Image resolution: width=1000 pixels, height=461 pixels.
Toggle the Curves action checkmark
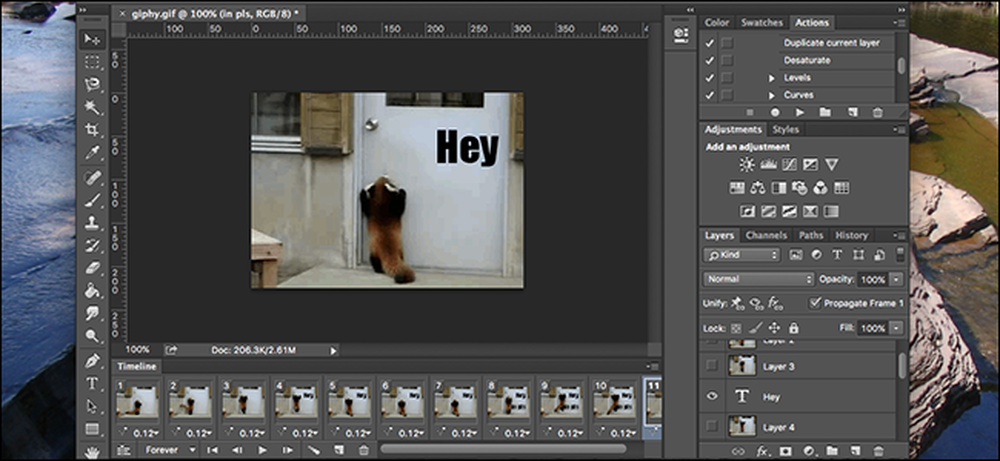pyautogui.click(x=709, y=95)
